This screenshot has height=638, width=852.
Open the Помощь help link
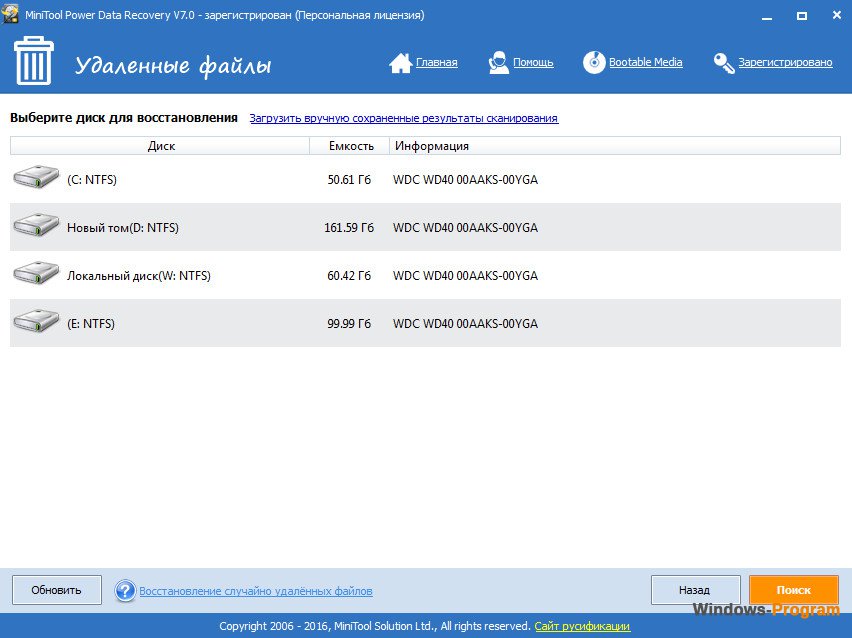tap(533, 62)
